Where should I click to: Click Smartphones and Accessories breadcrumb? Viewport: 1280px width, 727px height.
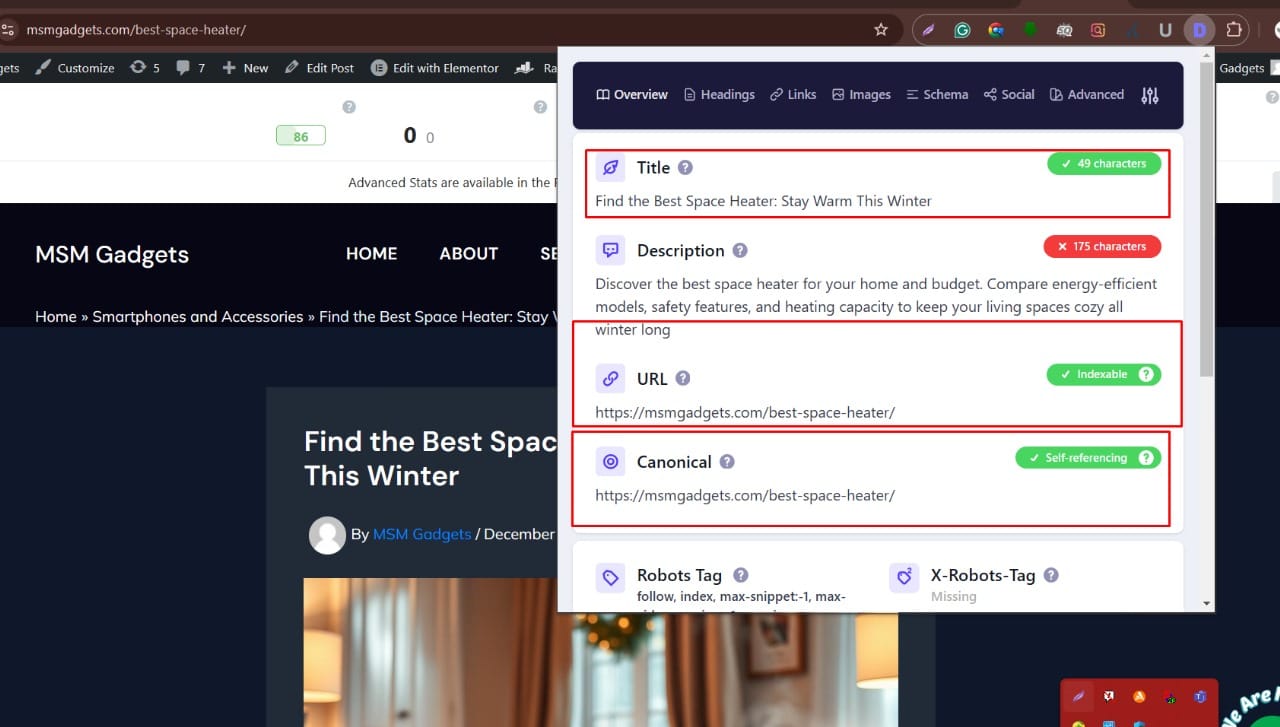[198, 317]
